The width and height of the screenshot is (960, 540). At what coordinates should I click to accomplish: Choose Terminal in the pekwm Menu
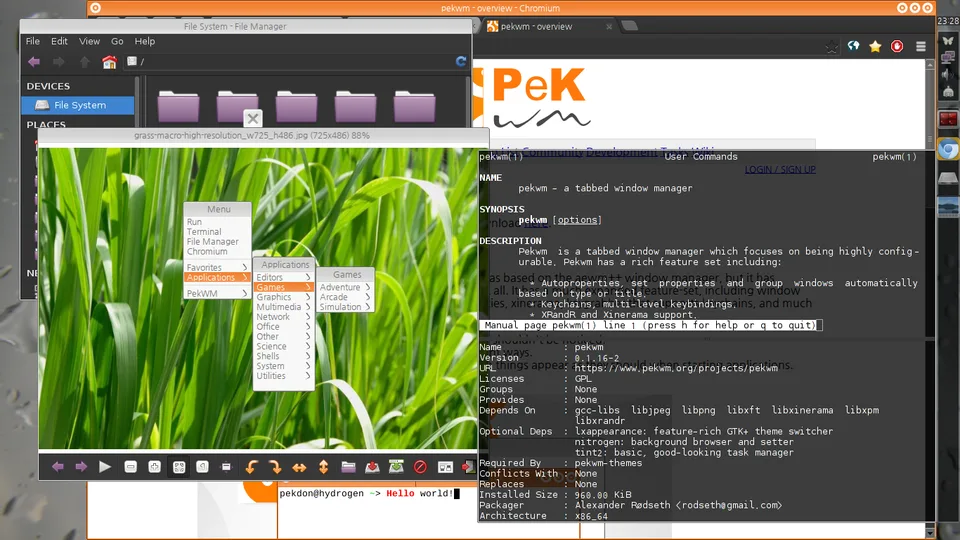tap(217, 231)
